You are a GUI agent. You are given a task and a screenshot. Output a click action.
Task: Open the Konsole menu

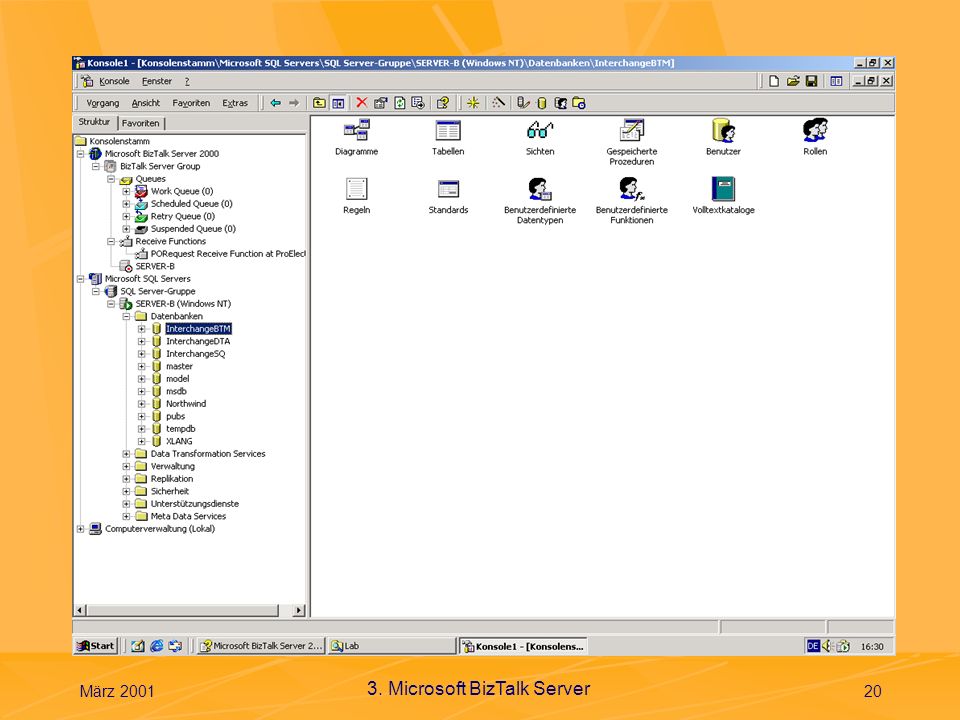click(114, 81)
